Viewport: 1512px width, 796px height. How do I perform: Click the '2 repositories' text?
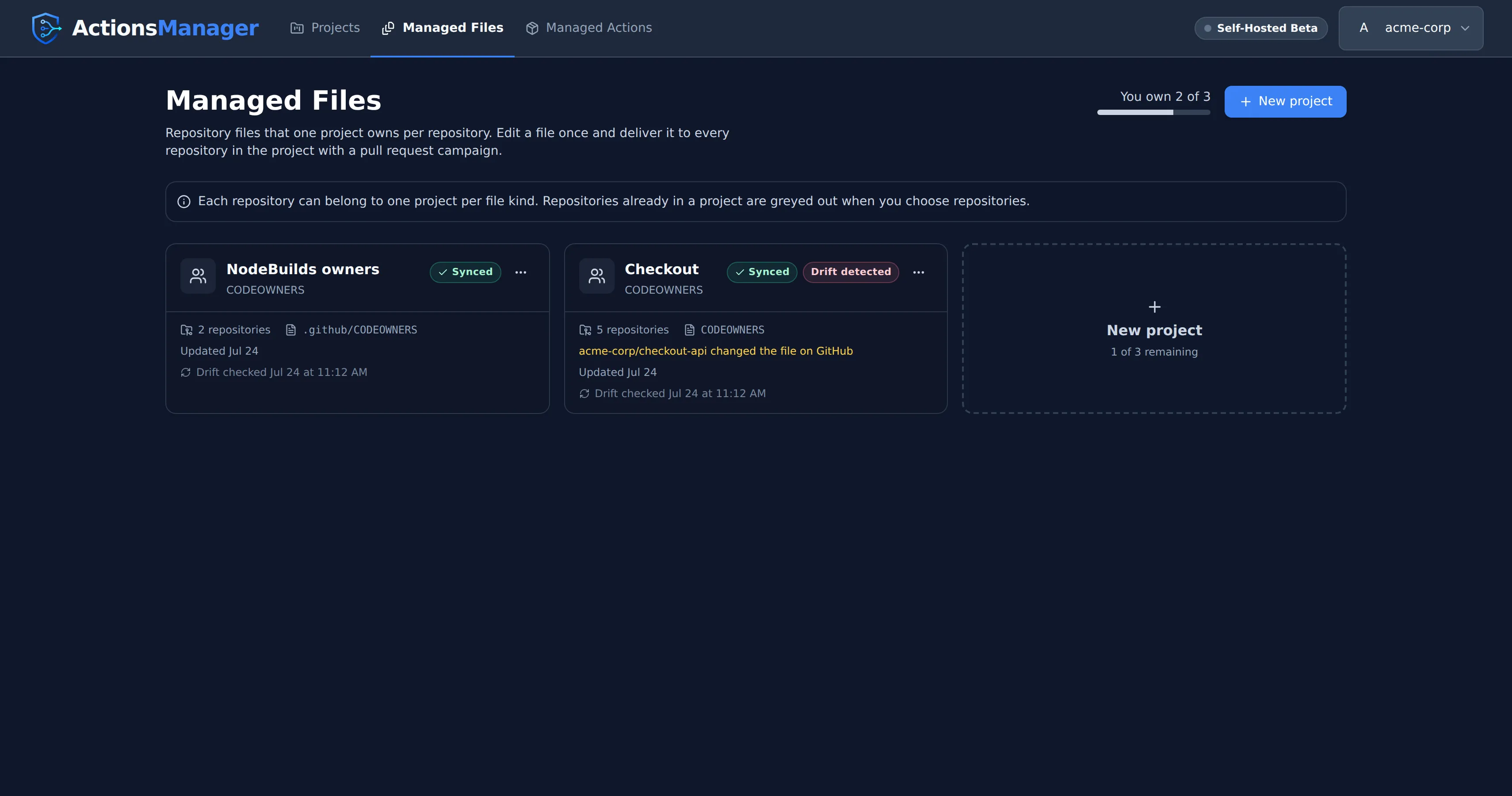click(x=234, y=330)
